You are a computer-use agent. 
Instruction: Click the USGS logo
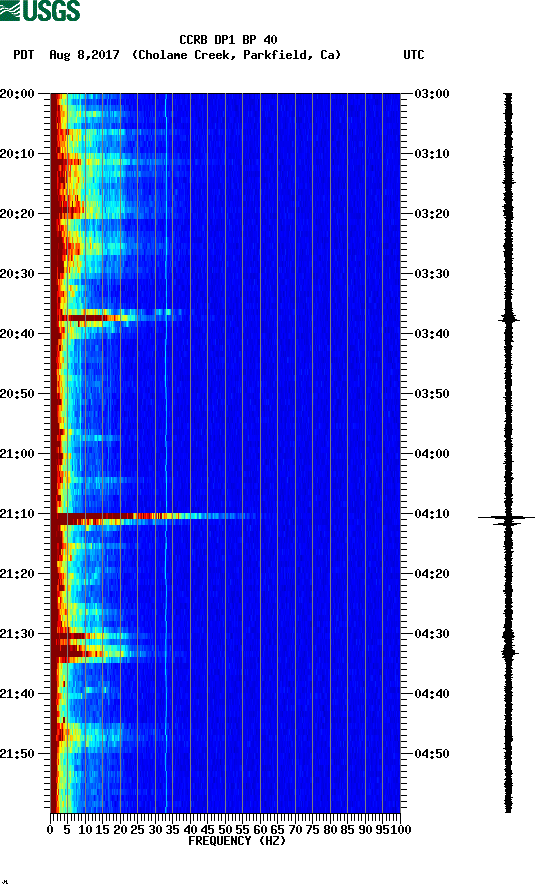[40, 11]
